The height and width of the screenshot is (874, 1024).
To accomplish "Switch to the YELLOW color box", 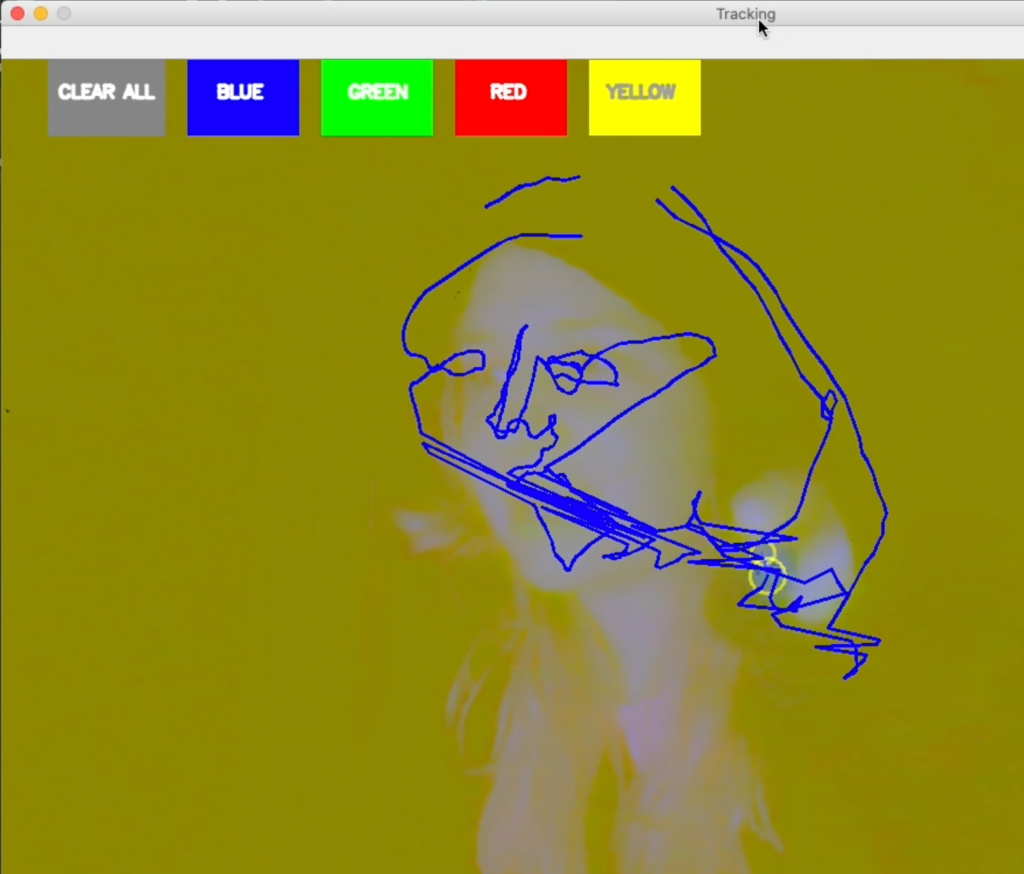I will pyautogui.click(x=644, y=97).
